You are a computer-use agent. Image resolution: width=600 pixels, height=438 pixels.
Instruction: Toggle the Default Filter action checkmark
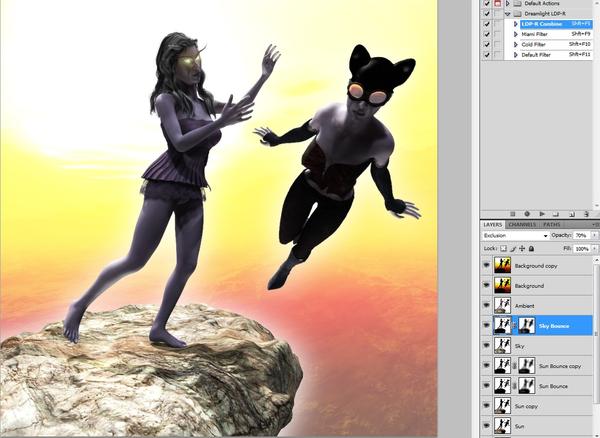pyautogui.click(x=487, y=55)
